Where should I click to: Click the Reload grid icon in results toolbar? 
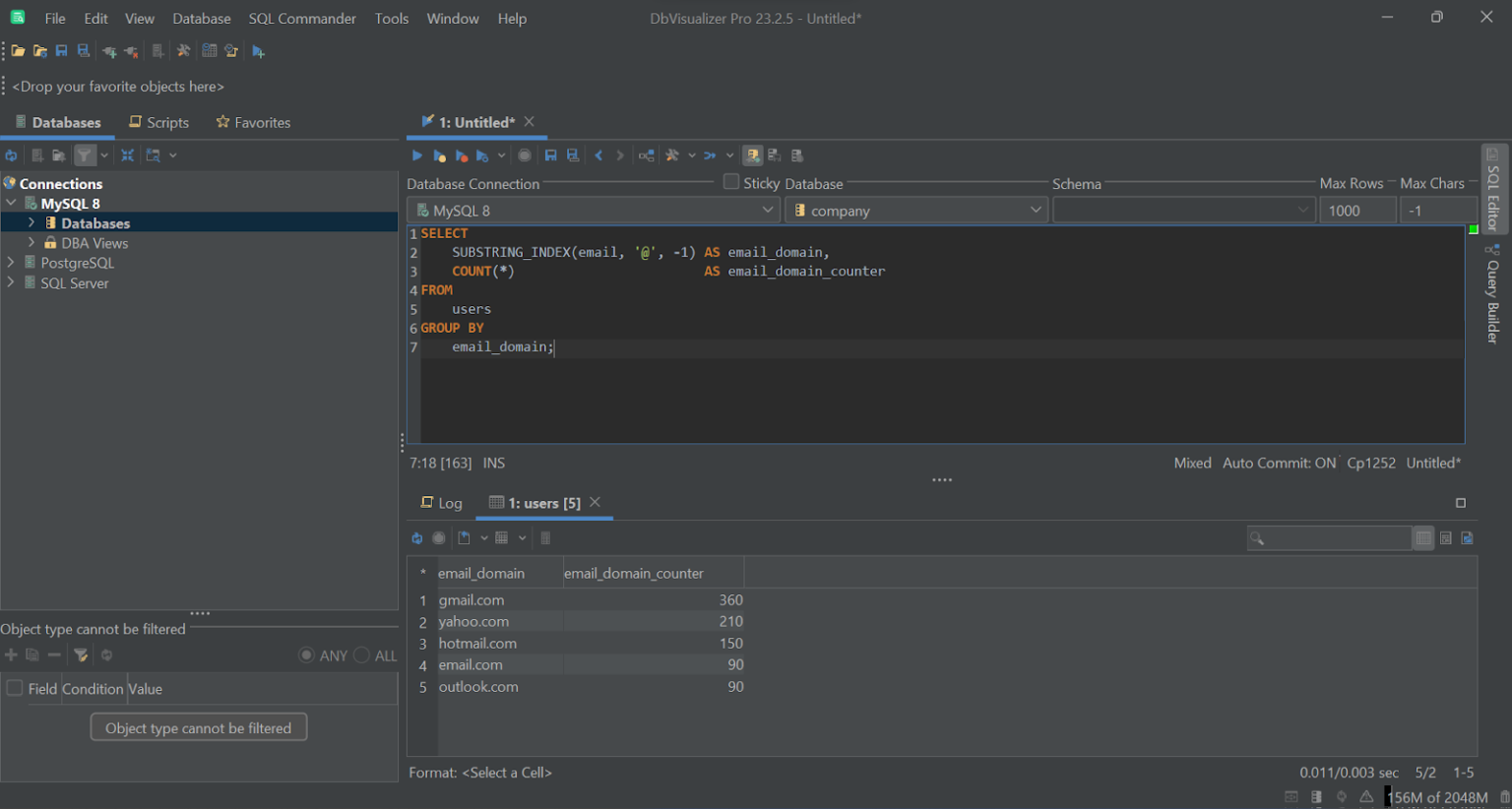click(416, 537)
